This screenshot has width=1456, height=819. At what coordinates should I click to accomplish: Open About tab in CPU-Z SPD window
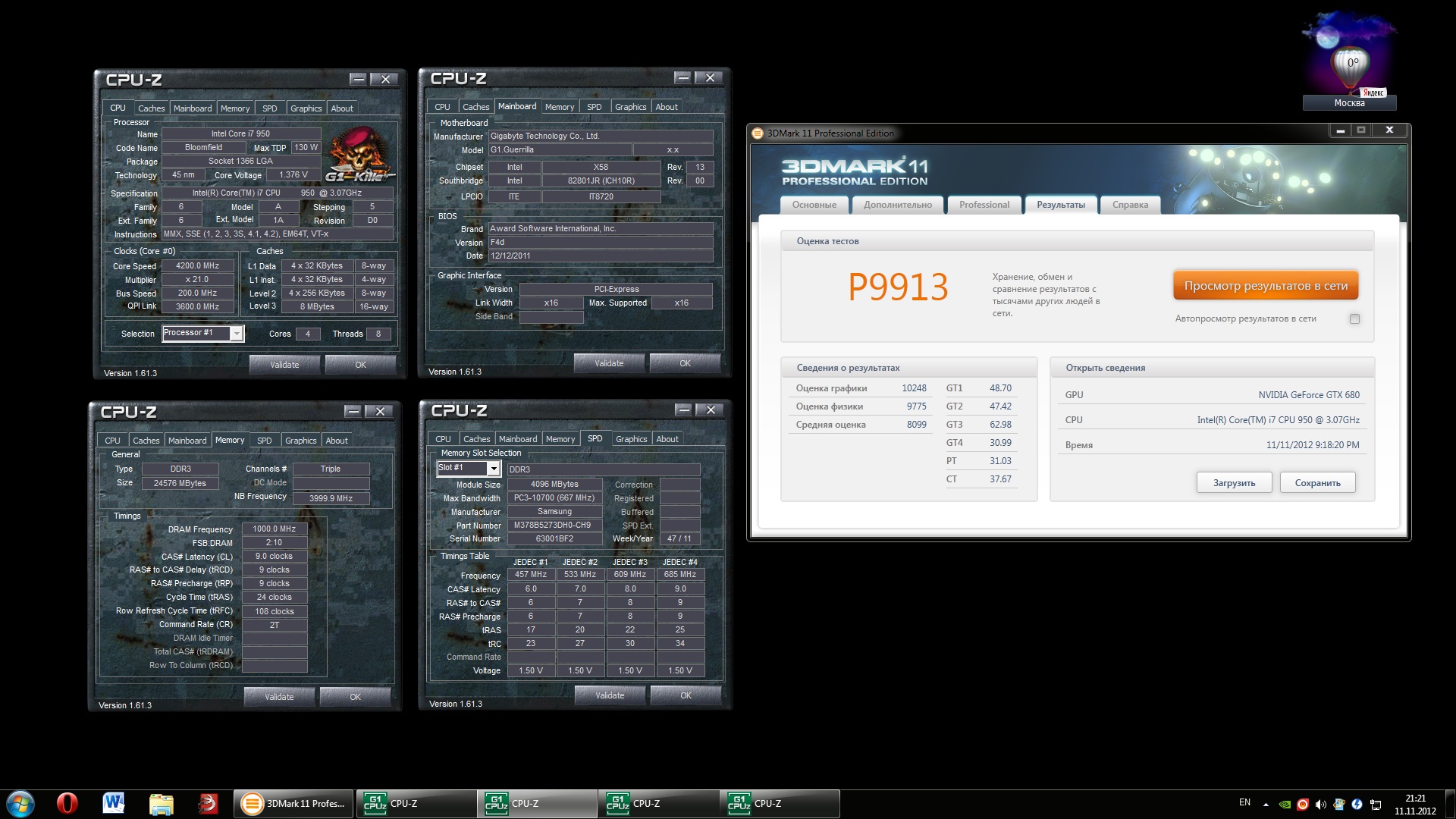click(667, 439)
